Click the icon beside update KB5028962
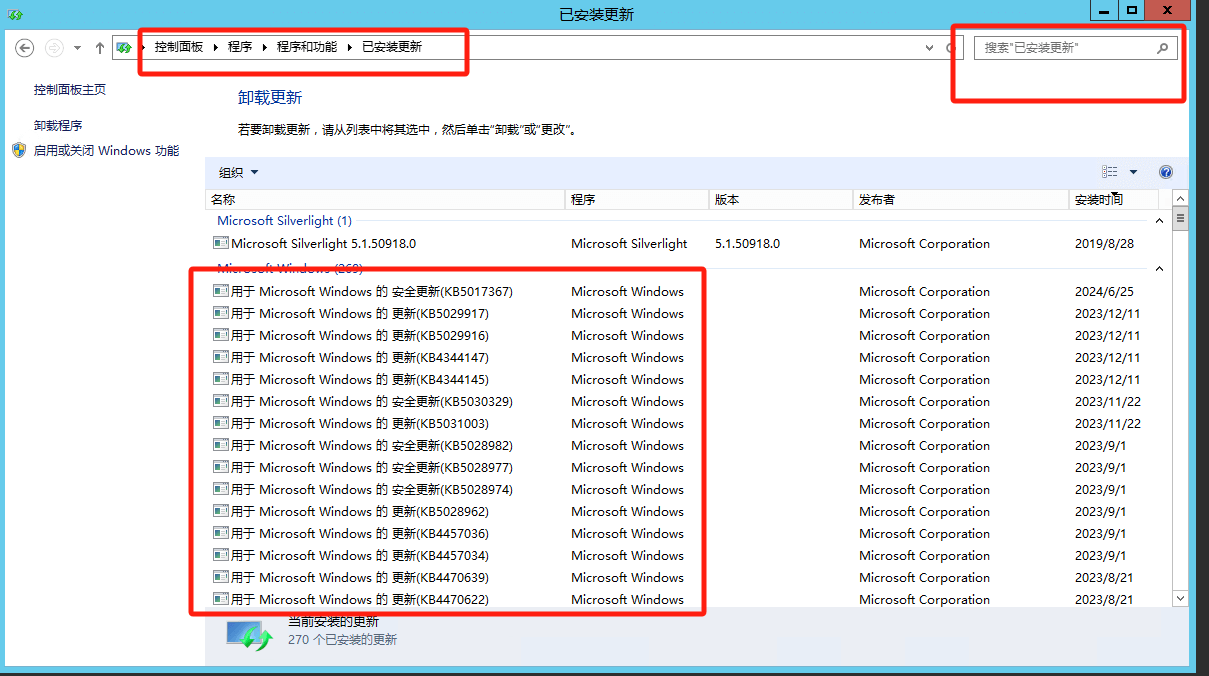The height and width of the screenshot is (676, 1209). (221, 511)
